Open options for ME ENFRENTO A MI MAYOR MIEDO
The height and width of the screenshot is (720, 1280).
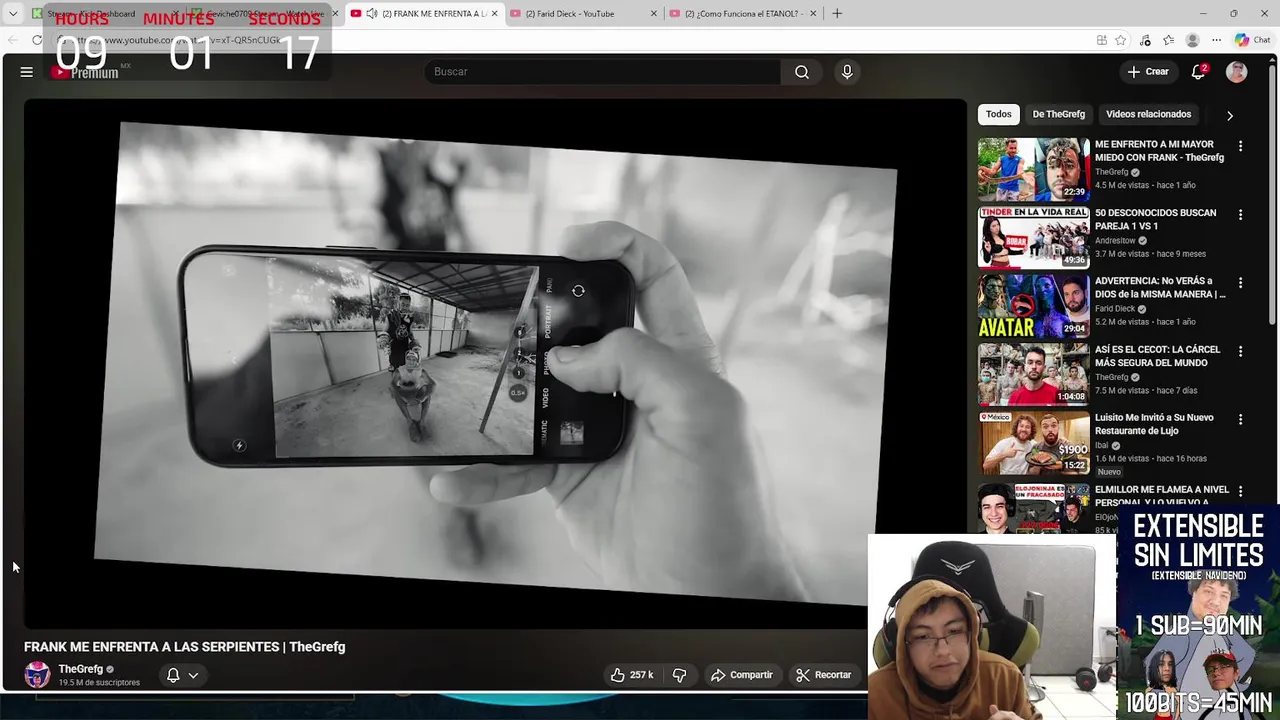point(1240,146)
